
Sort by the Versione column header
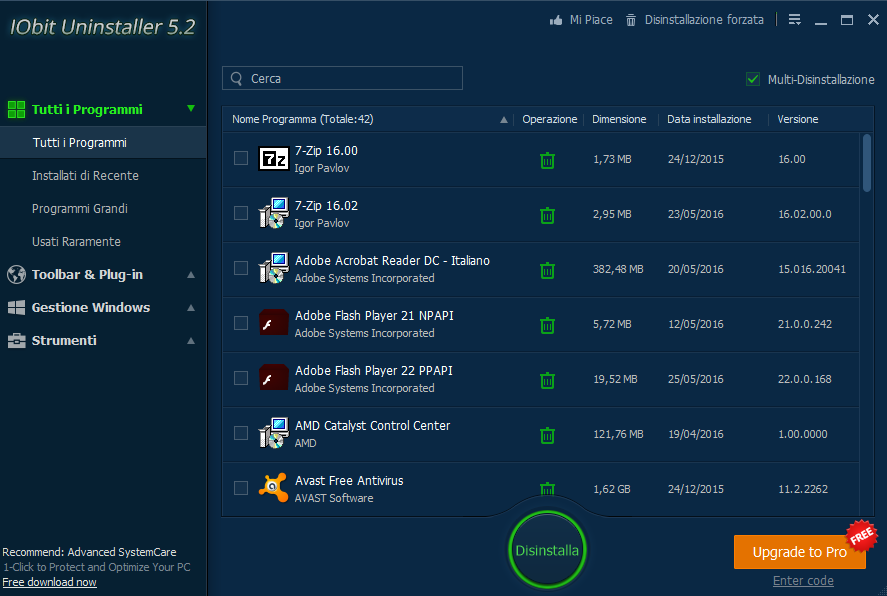pyautogui.click(x=798, y=119)
